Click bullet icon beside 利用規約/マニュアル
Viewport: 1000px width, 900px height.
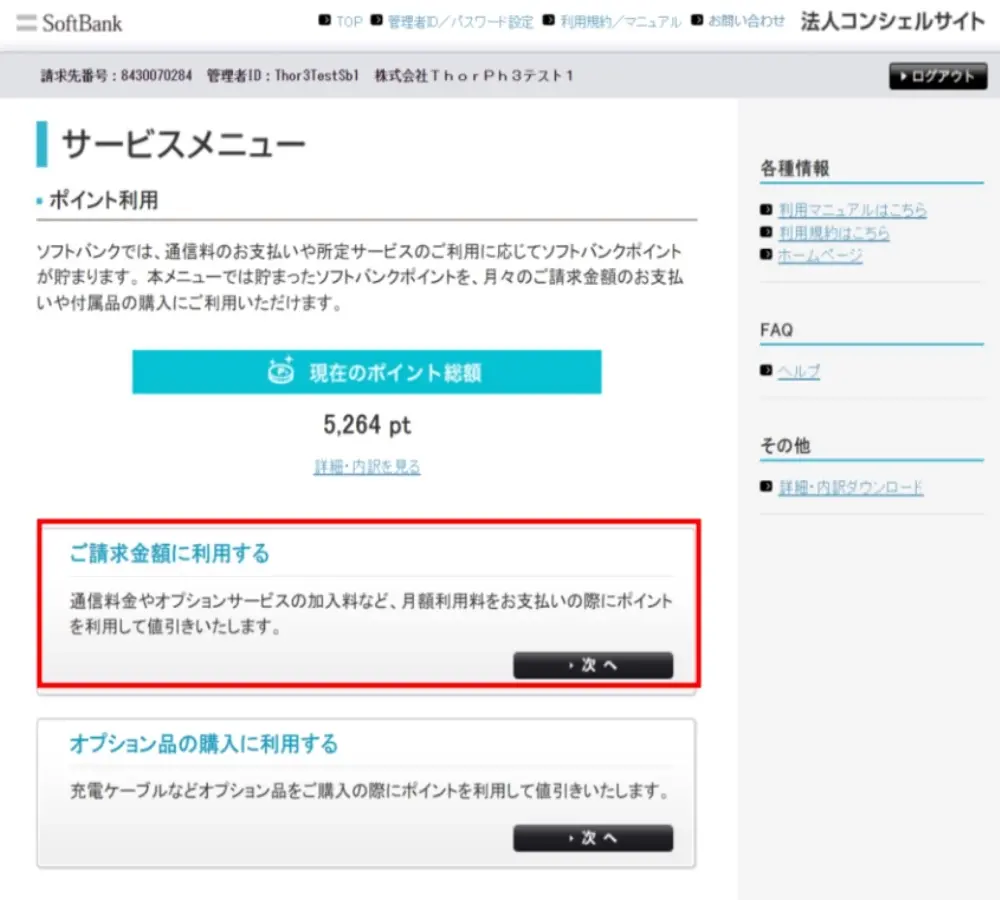[548, 20]
